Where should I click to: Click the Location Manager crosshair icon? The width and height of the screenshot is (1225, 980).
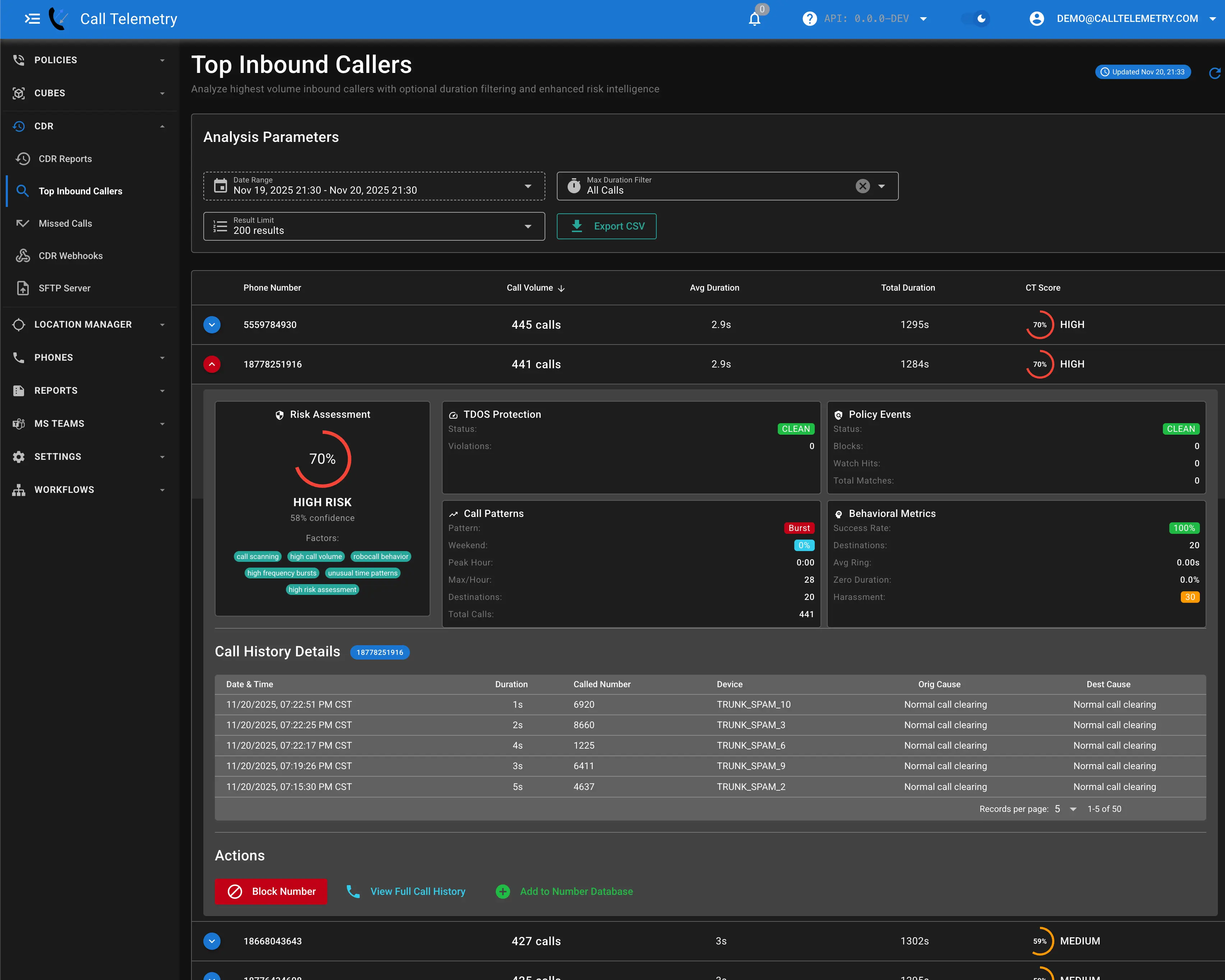click(x=19, y=325)
